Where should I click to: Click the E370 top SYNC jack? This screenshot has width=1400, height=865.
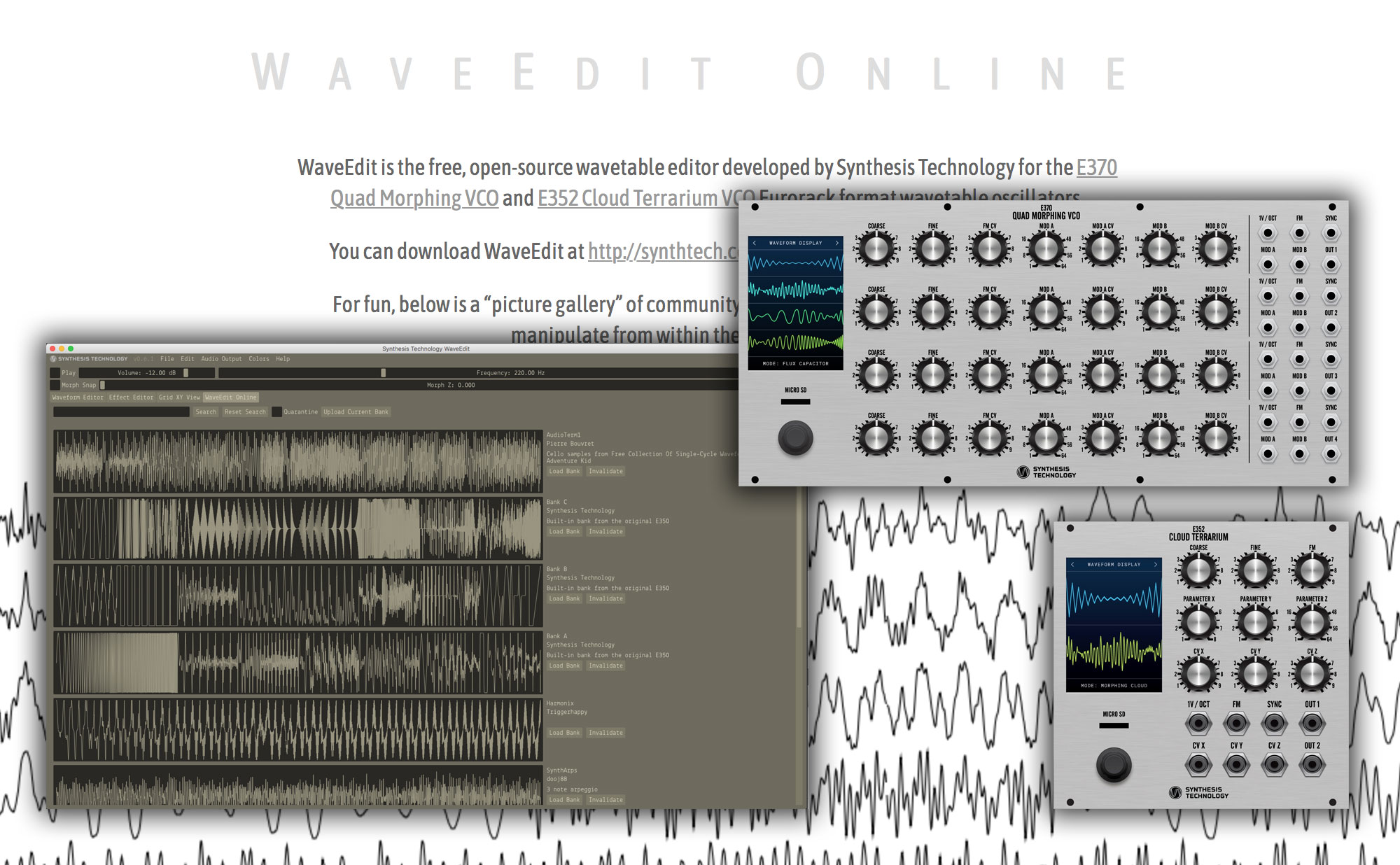1331,233
